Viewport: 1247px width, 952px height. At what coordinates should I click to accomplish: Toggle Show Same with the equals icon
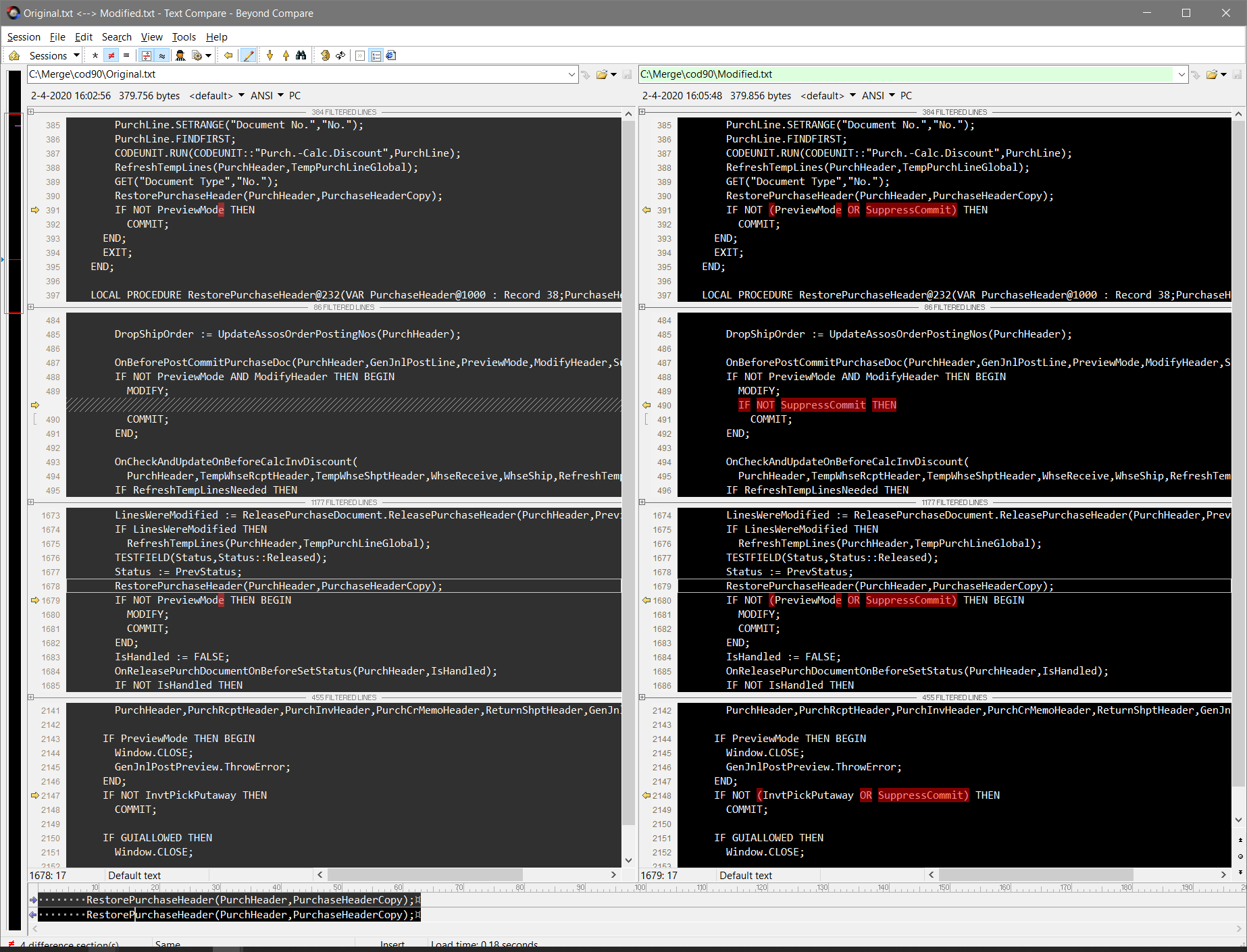point(126,55)
